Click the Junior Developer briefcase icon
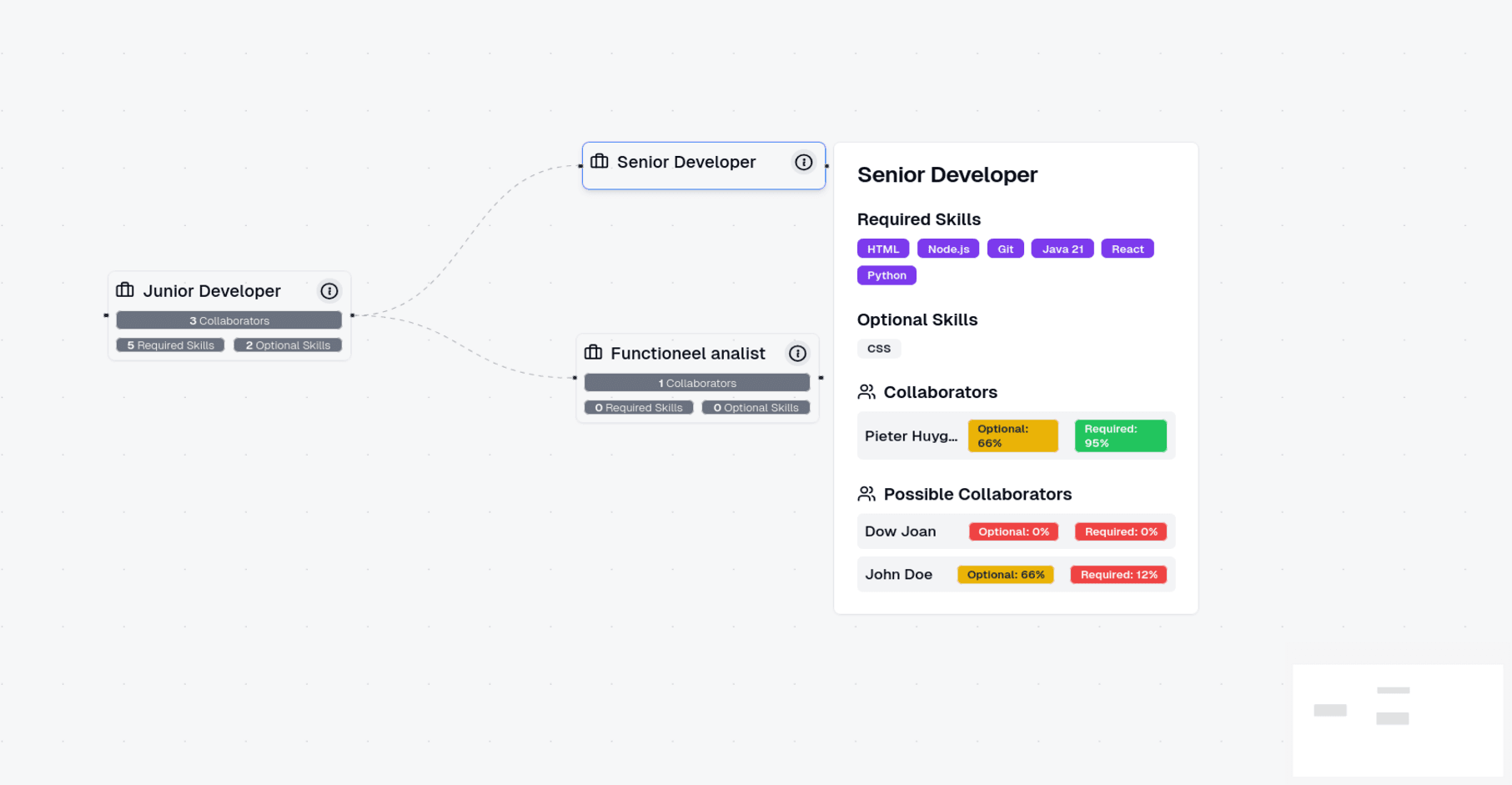Screen dimensions: 1512x785 [125, 290]
